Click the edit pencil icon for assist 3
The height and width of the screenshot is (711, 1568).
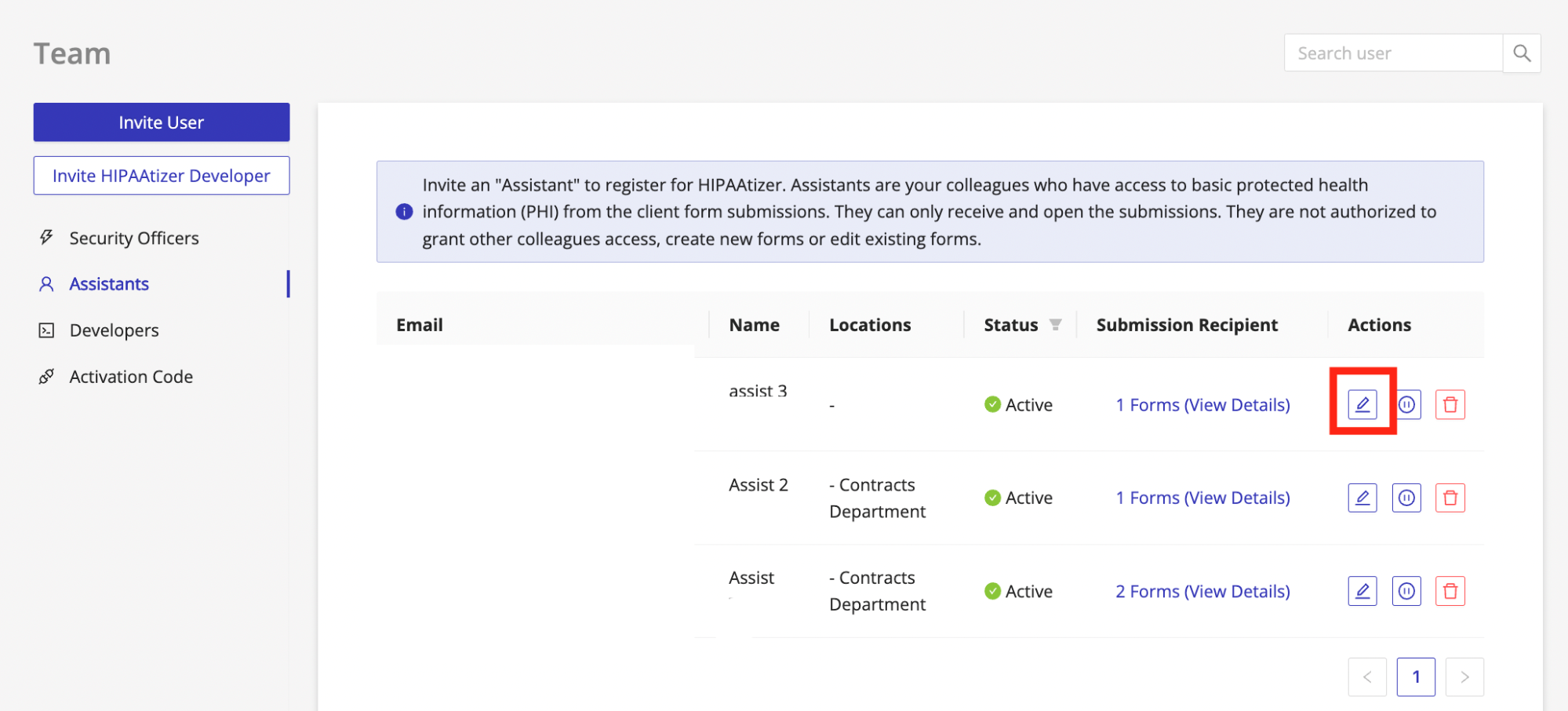(1362, 404)
